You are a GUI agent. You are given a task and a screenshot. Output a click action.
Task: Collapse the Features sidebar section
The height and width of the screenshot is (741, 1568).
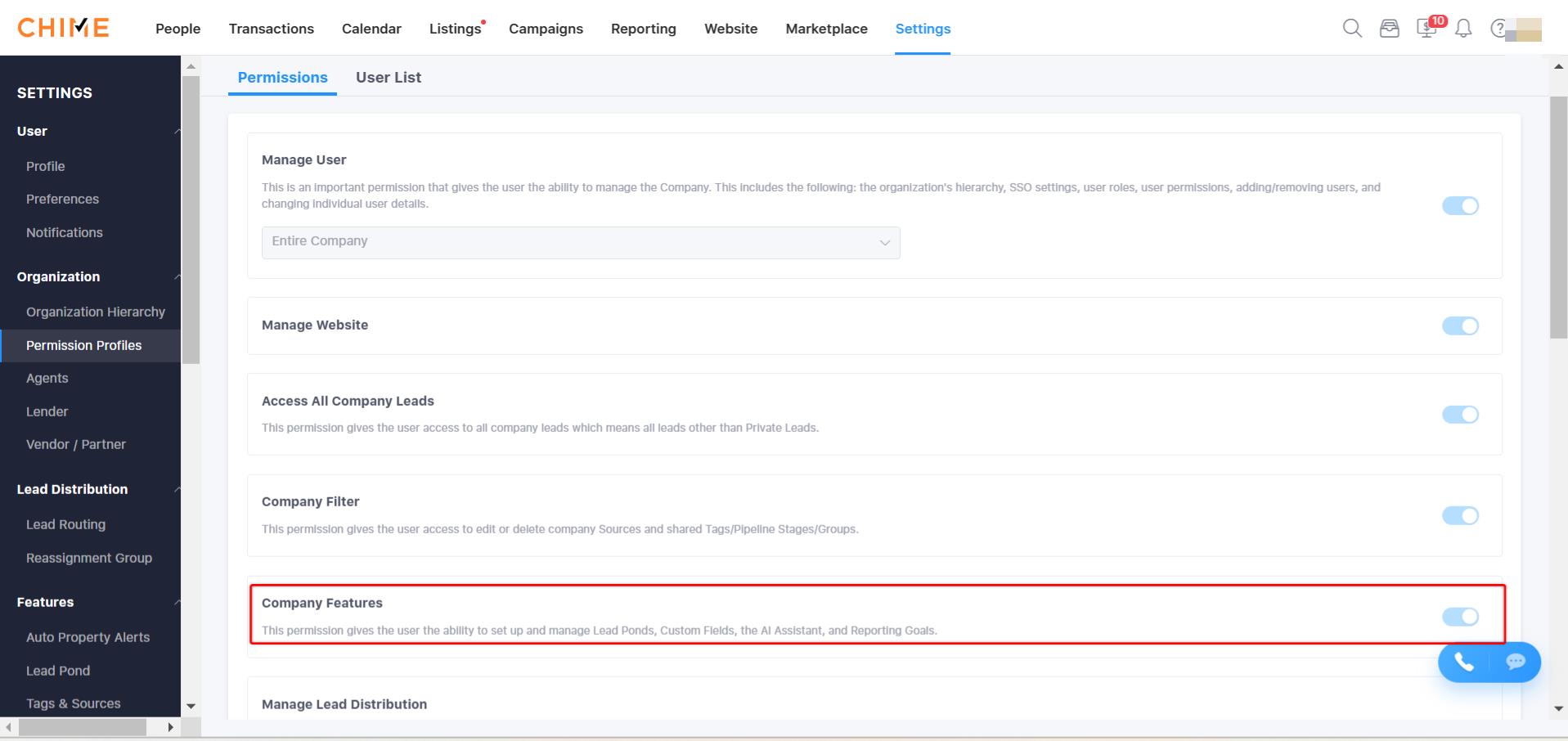(177, 603)
